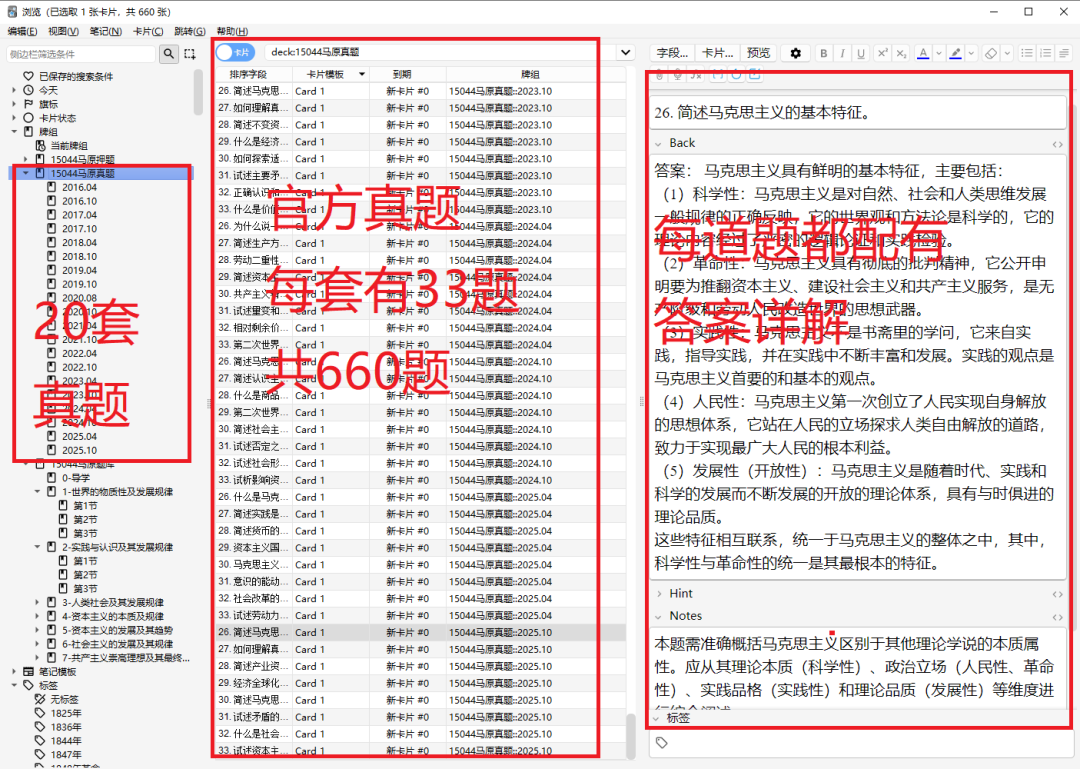This screenshot has height=769, width=1080.
Task: Toggle underline formatting
Action: point(860,53)
